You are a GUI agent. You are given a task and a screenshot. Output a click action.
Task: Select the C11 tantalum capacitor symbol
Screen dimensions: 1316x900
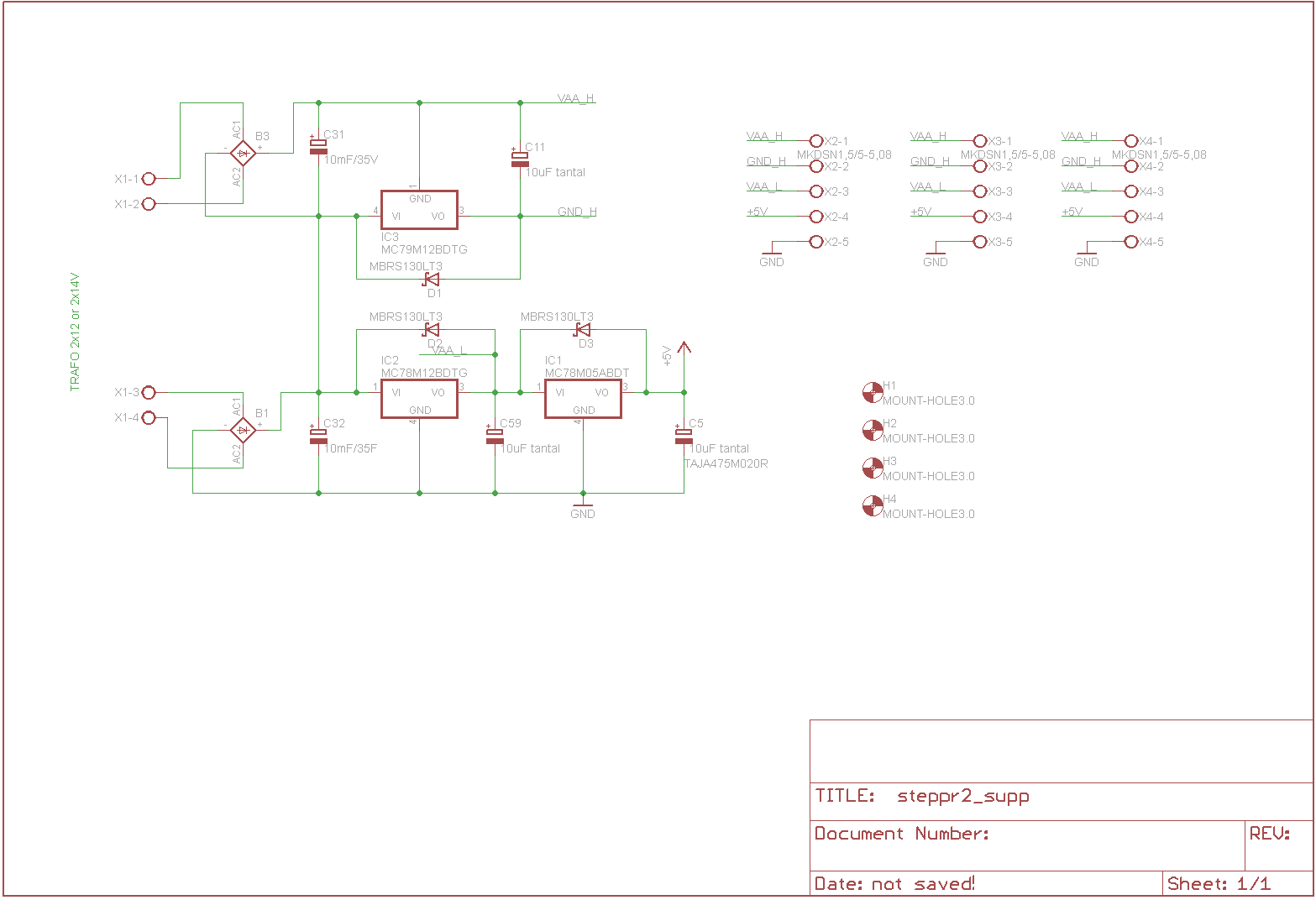click(x=520, y=158)
